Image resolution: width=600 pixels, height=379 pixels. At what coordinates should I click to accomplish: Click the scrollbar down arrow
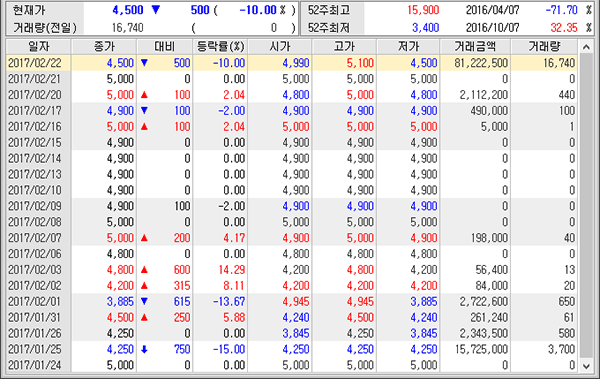586,366
